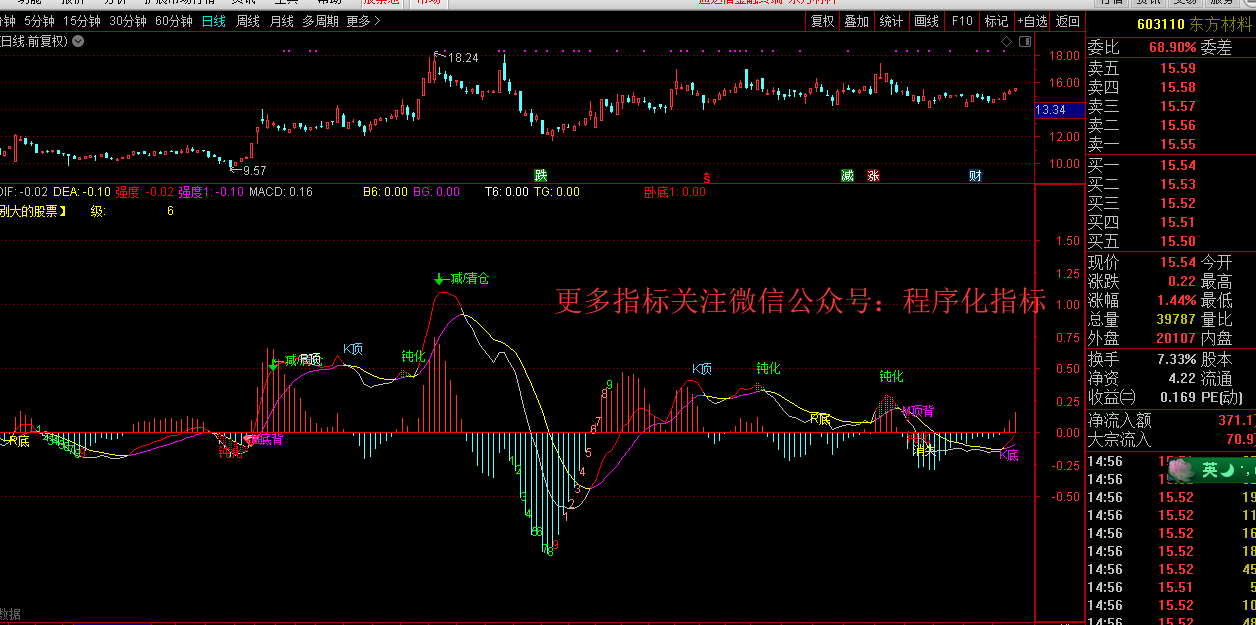Click the +自选 add to watchlist button

click(1032, 21)
